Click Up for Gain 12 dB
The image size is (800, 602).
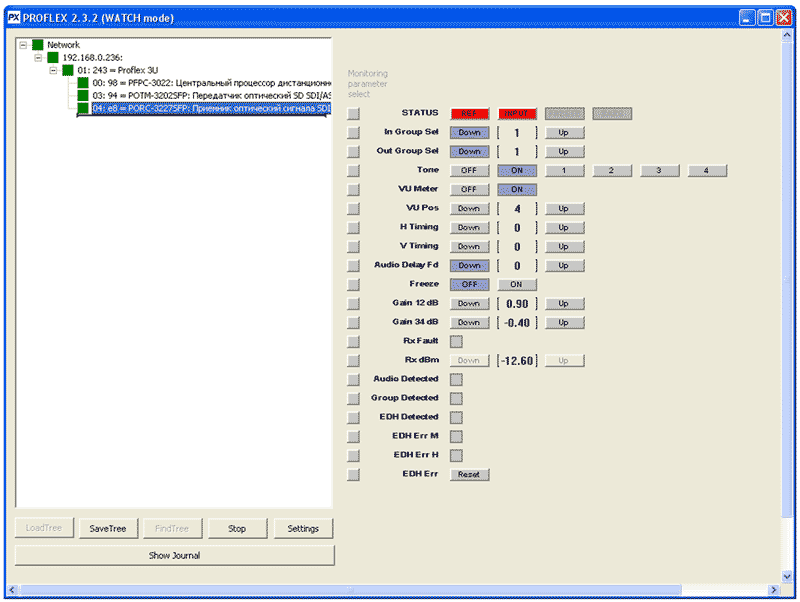[x=564, y=304]
